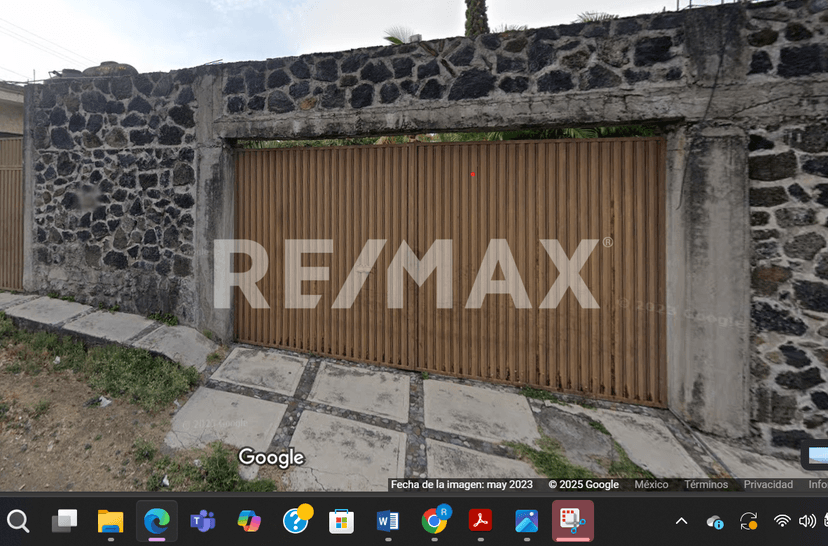This screenshot has width=828, height=546.
Task: Launch Microsoft Copilot from the taskbar
Action: pos(249,521)
